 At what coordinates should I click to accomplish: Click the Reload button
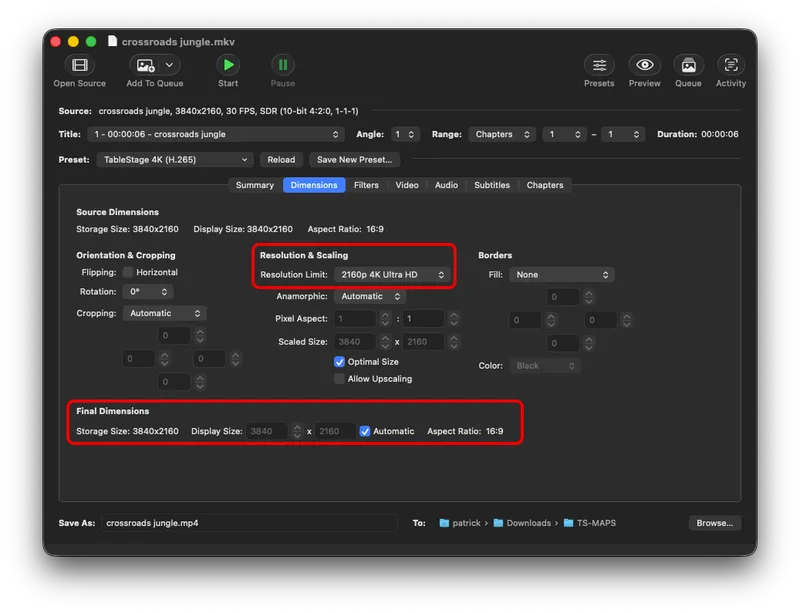tap(281, 160)
